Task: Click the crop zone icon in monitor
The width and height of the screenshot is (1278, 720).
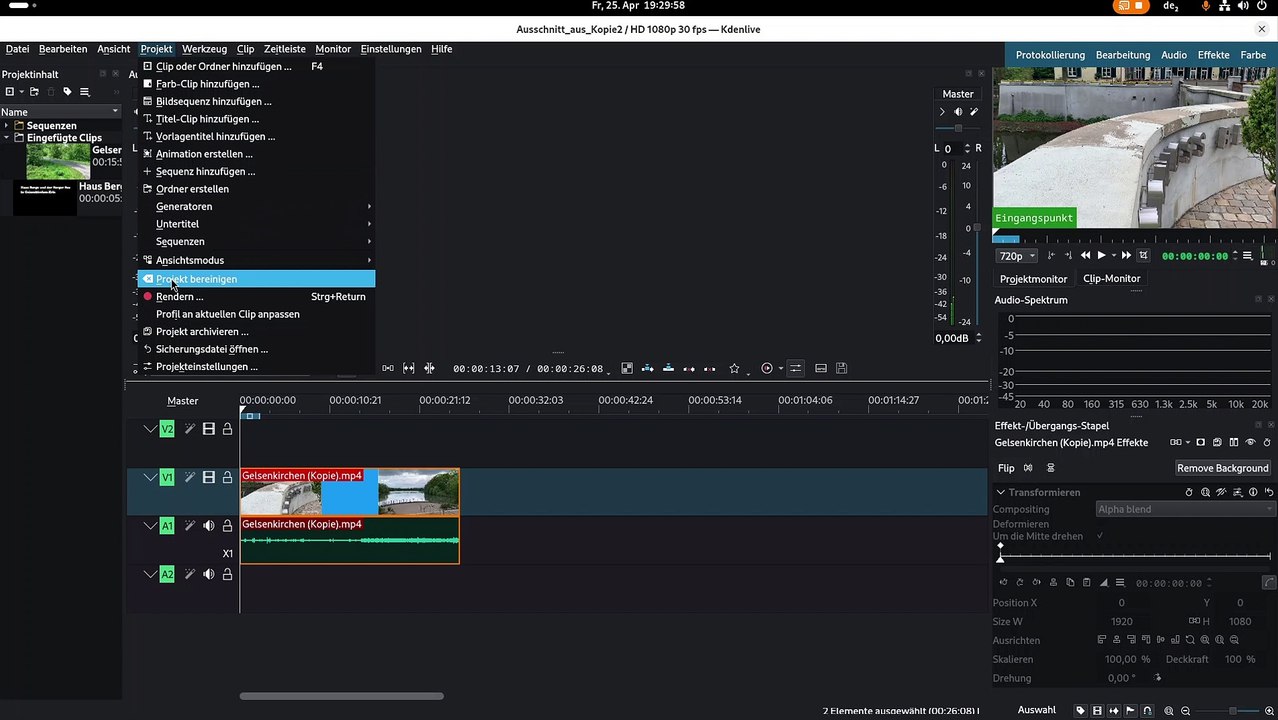Action: tap(1144, 256)
